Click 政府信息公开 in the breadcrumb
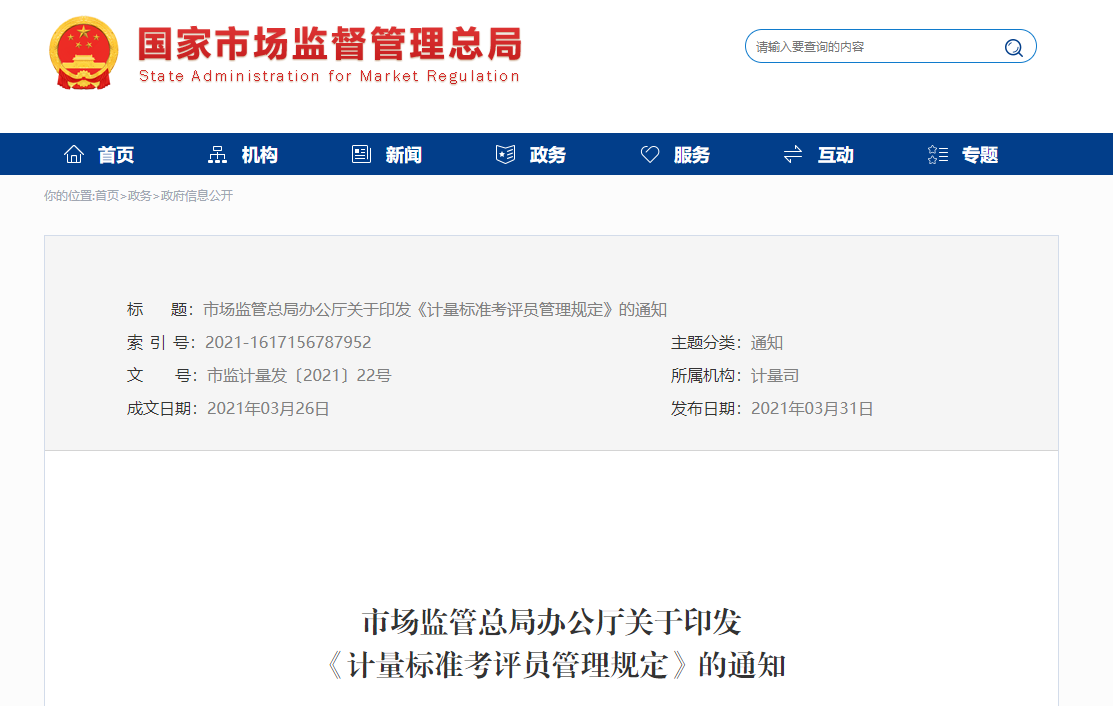Screen dimensions: 1113x706 197,196
